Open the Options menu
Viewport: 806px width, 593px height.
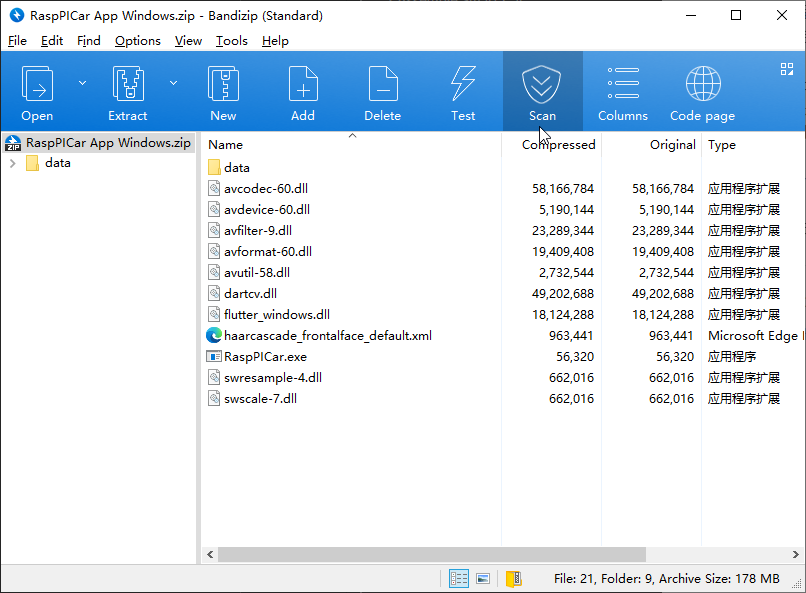click(x=137, y=41)
